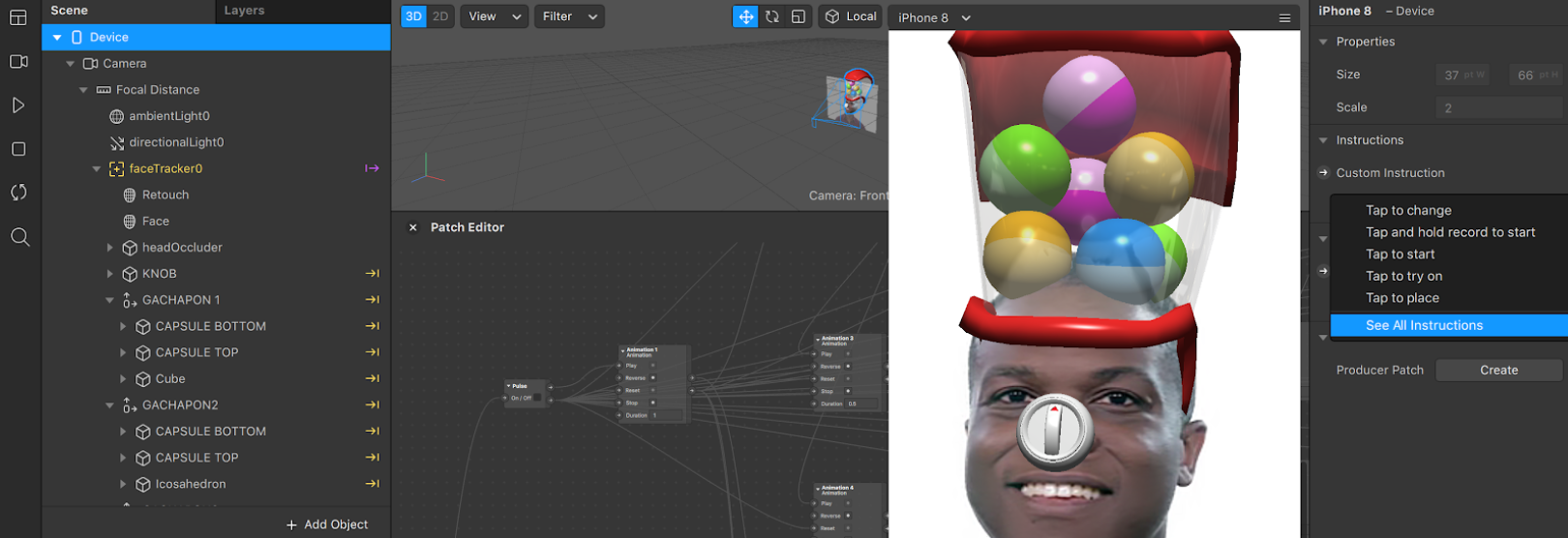Click the patch arrow on Cube row
This screenshot has height=538, width=1568.
(x=372, y=379)
